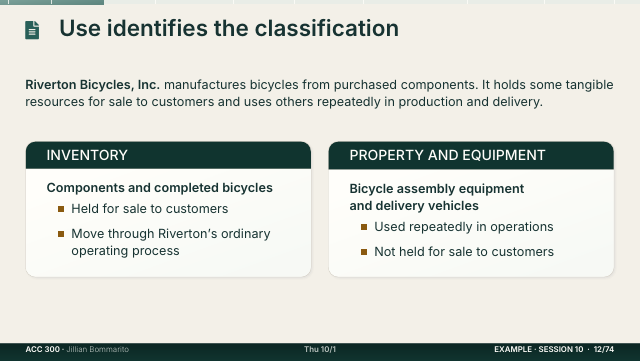
Task: Click the 'EXAMPLE · SESSION 10' footer label
Action: tap(538, 349)
